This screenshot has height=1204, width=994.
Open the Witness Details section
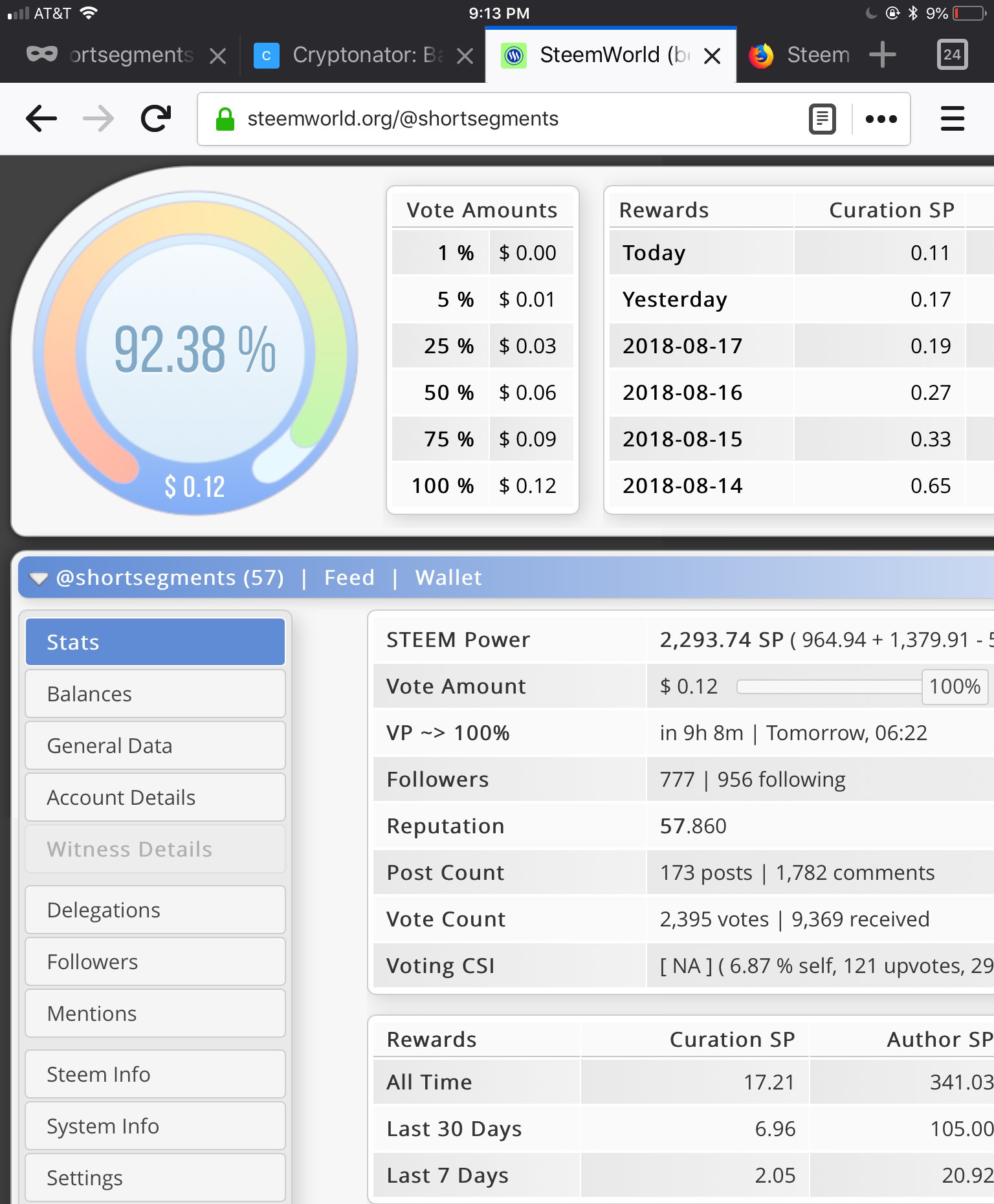point(155,849)
